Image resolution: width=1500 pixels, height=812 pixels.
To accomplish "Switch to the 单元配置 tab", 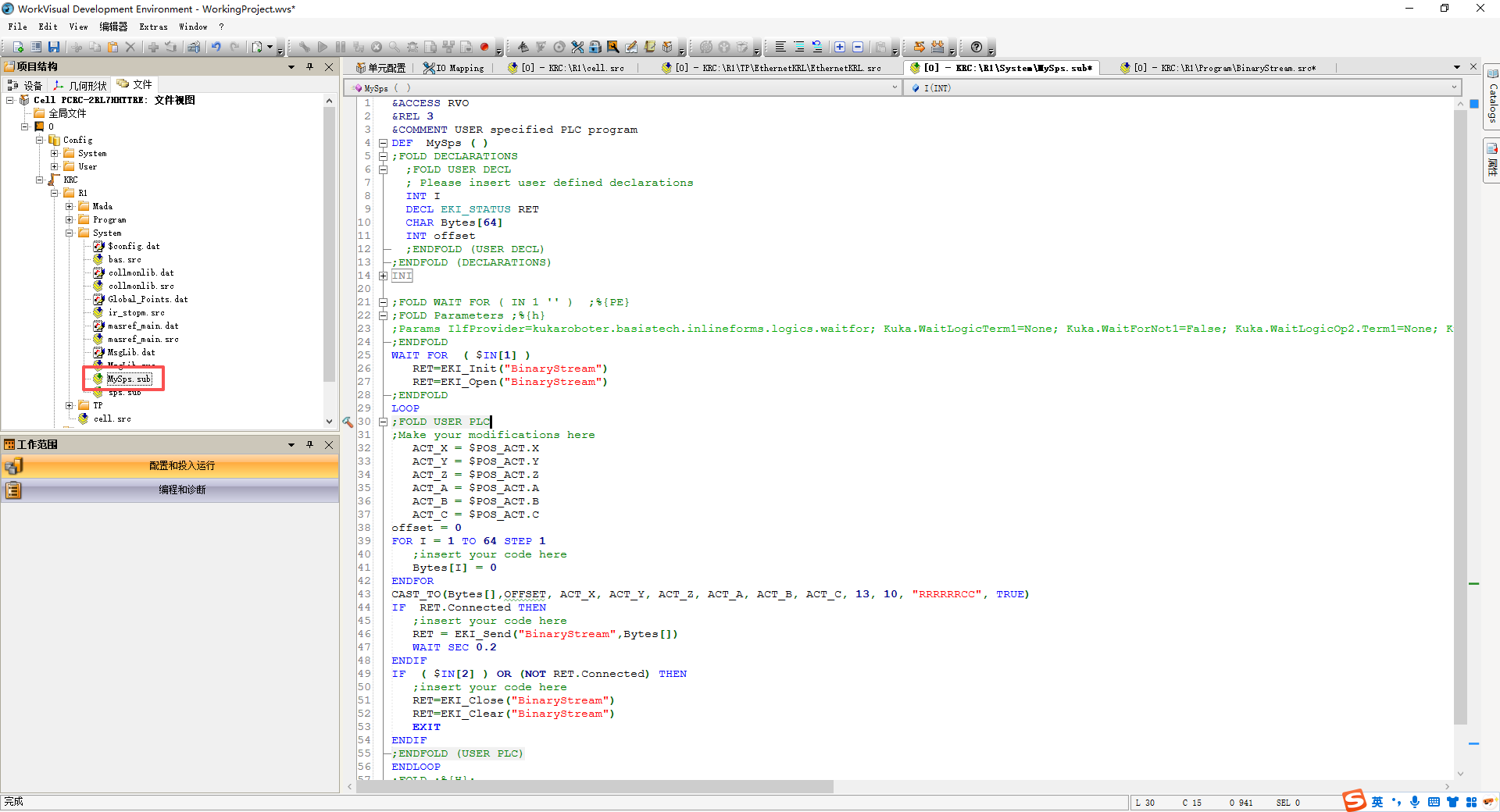I will 380,68.
